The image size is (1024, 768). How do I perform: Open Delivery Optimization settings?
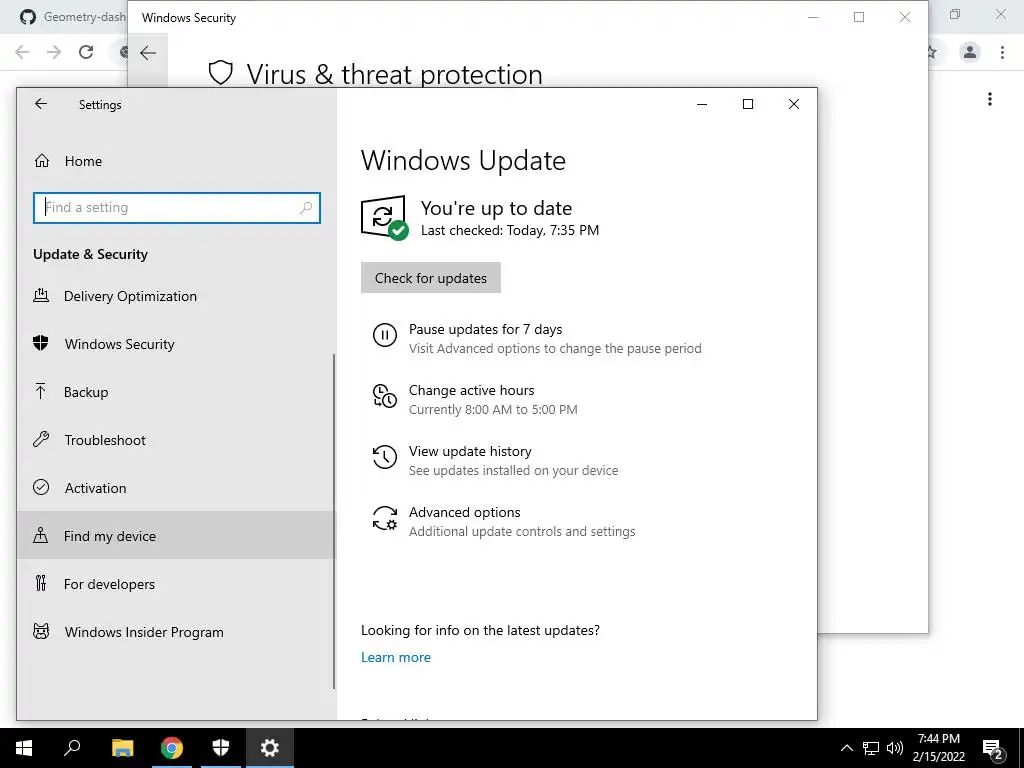tap(176, 296)
